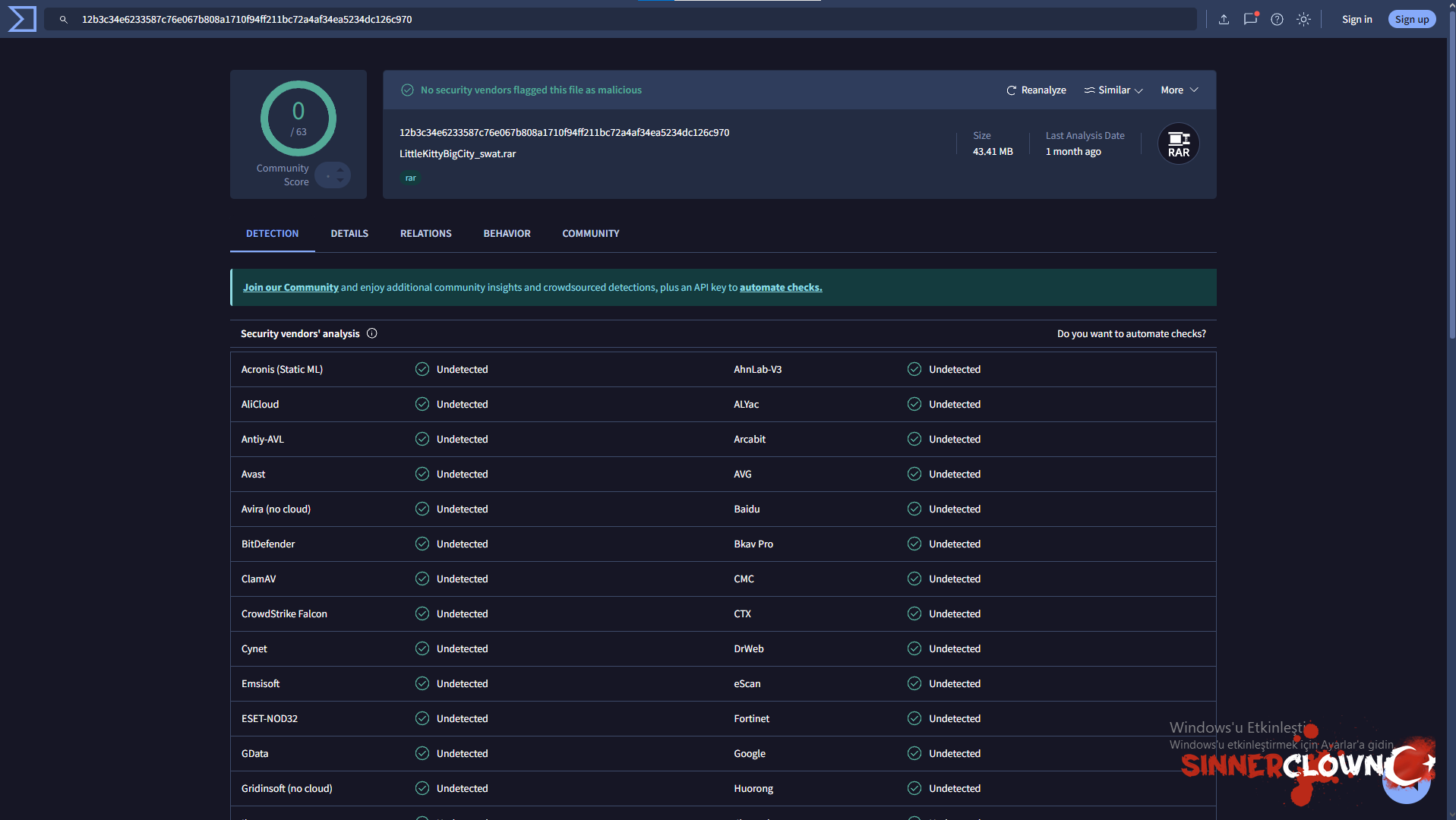This screenshot has width=1456, height=820.
Task: Click the Fortinet undetected check icon
Action: (914, 719)
